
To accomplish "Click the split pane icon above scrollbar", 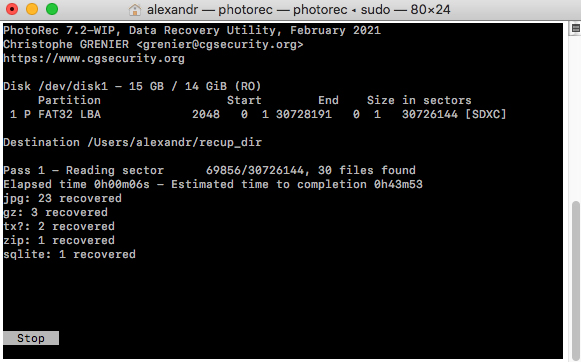I will pyautogui.click(x=575, y=29).
